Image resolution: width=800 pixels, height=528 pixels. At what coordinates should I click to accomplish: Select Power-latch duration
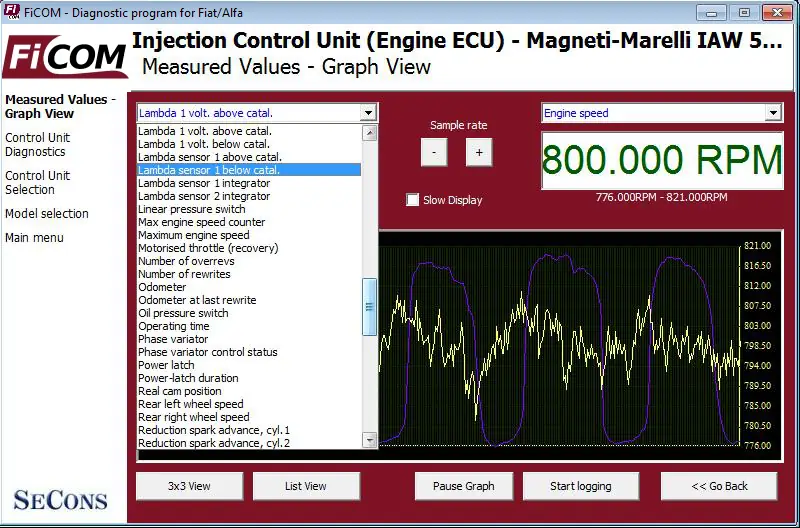coord(249,378)
